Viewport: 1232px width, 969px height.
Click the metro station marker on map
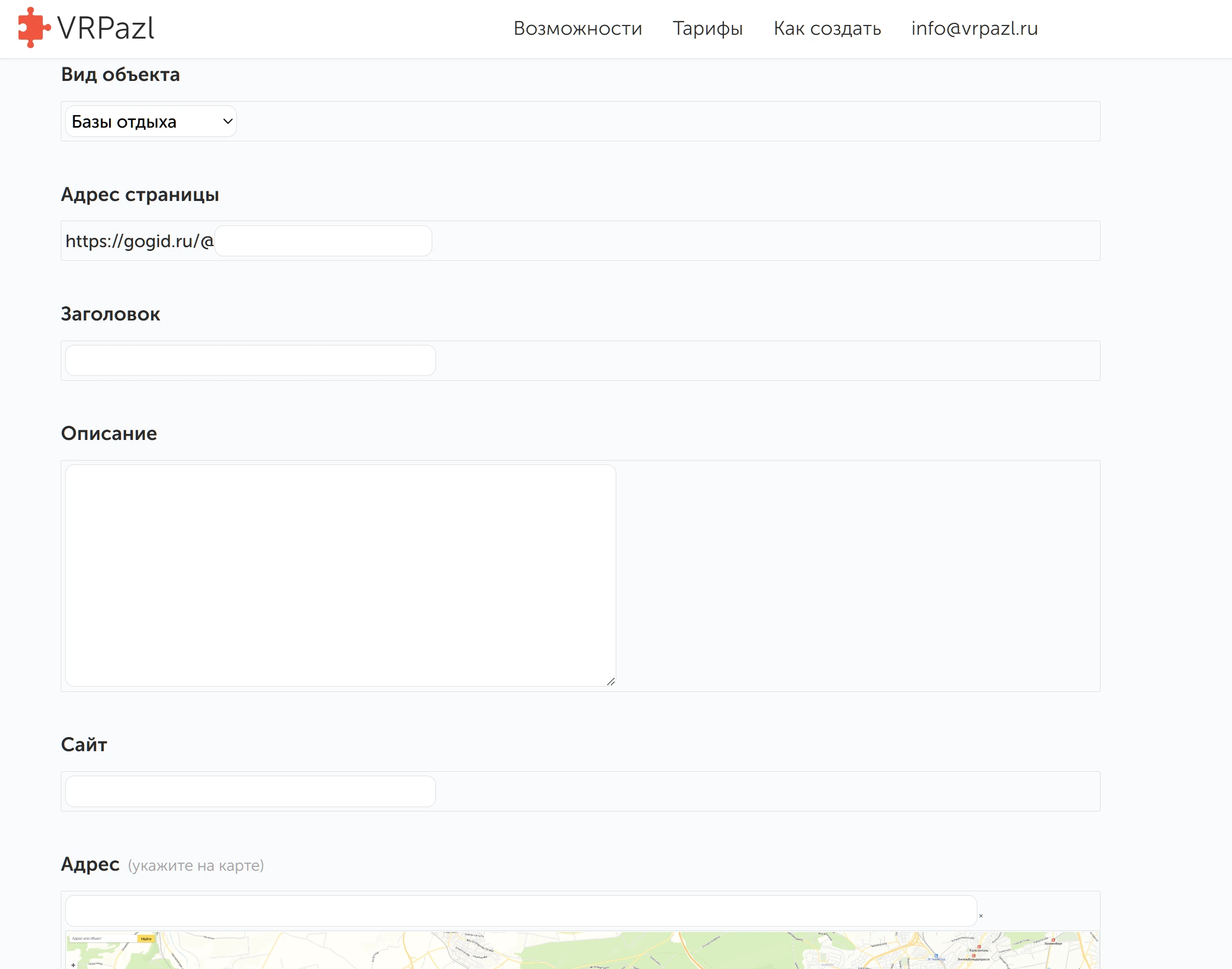pos(979,947)
